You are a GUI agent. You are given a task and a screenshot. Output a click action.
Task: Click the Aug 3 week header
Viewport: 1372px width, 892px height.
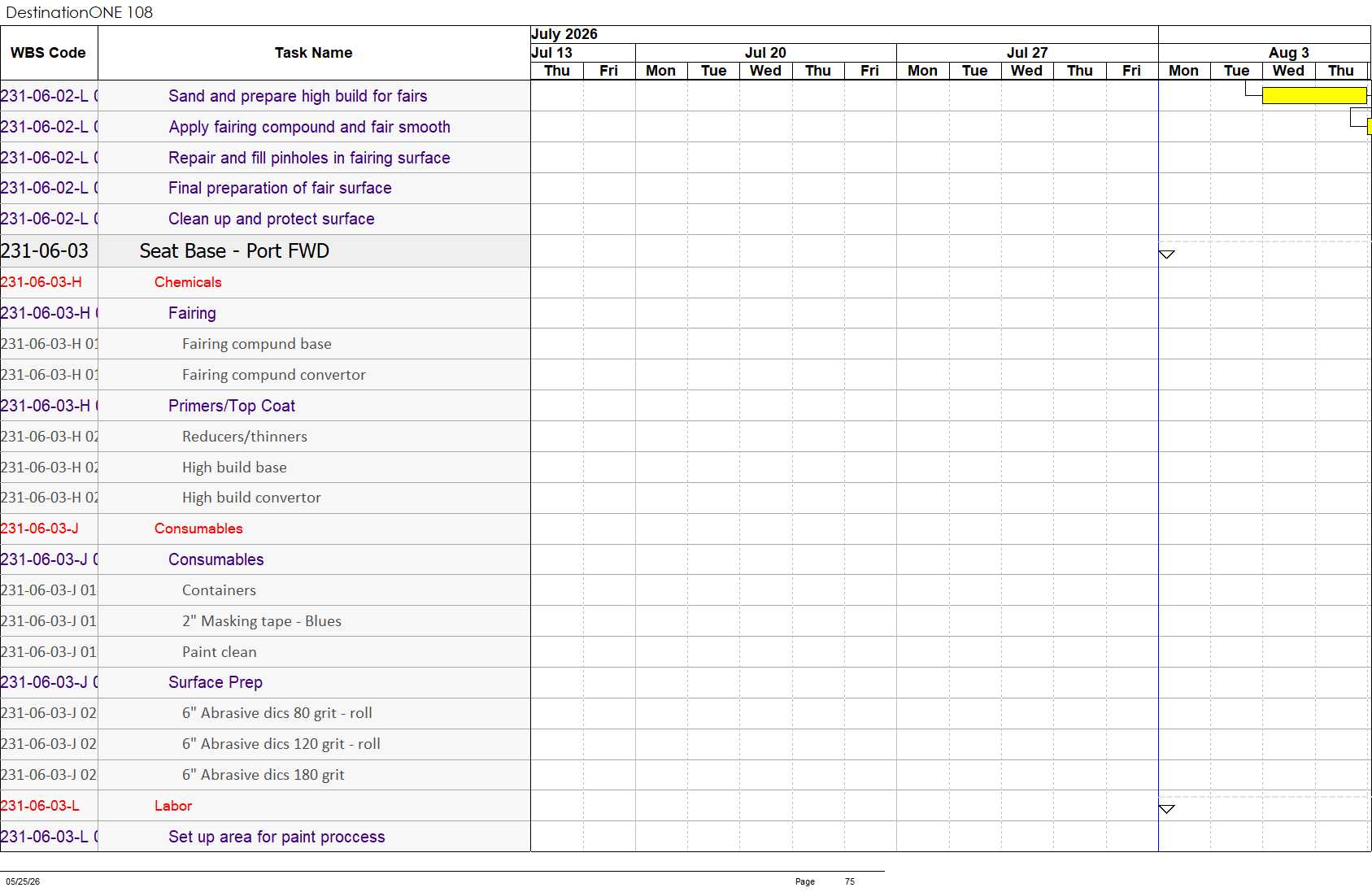[x=1288, y=53]
